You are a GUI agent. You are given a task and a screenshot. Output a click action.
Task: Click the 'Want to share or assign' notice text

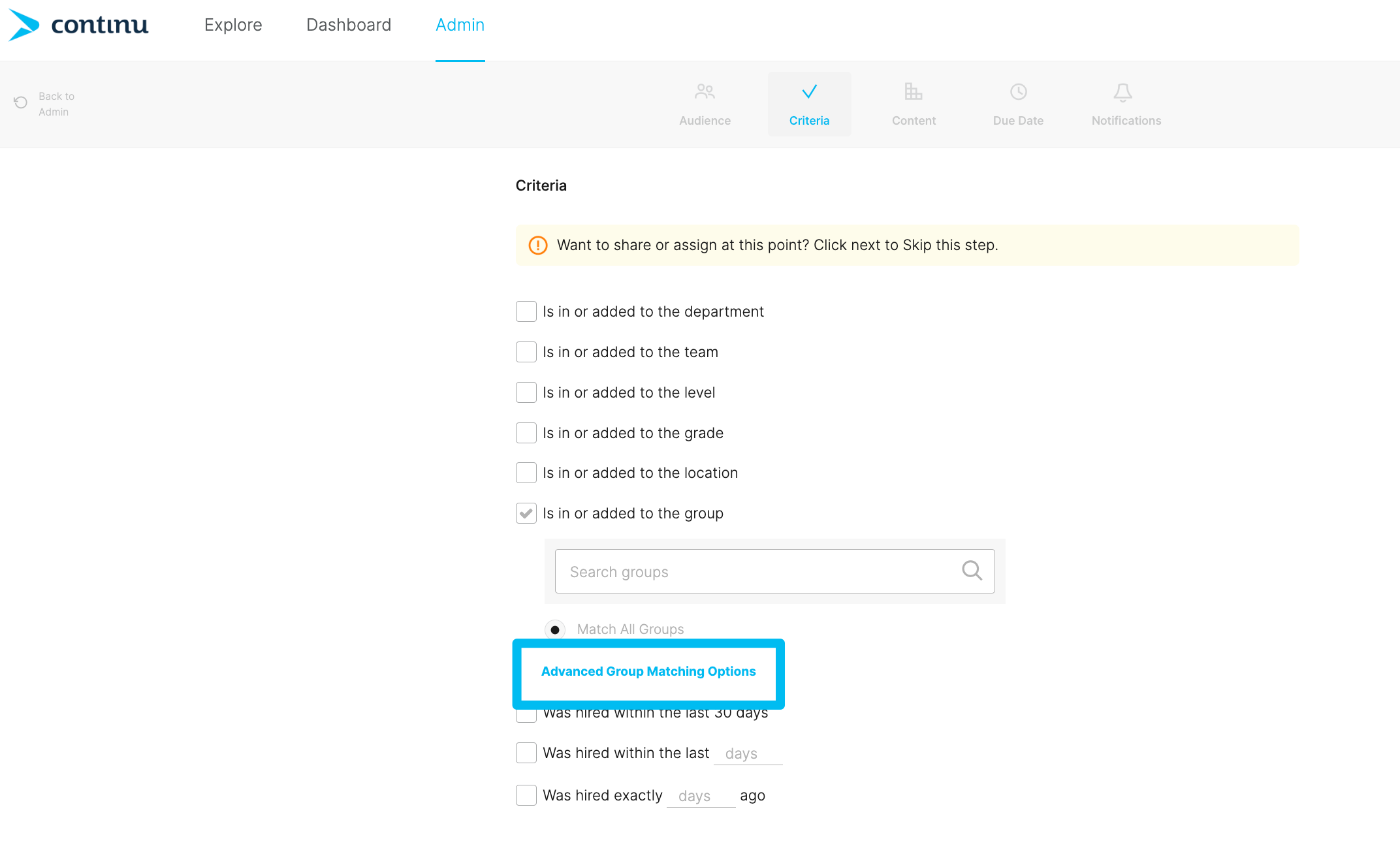(x=777, y=245)
